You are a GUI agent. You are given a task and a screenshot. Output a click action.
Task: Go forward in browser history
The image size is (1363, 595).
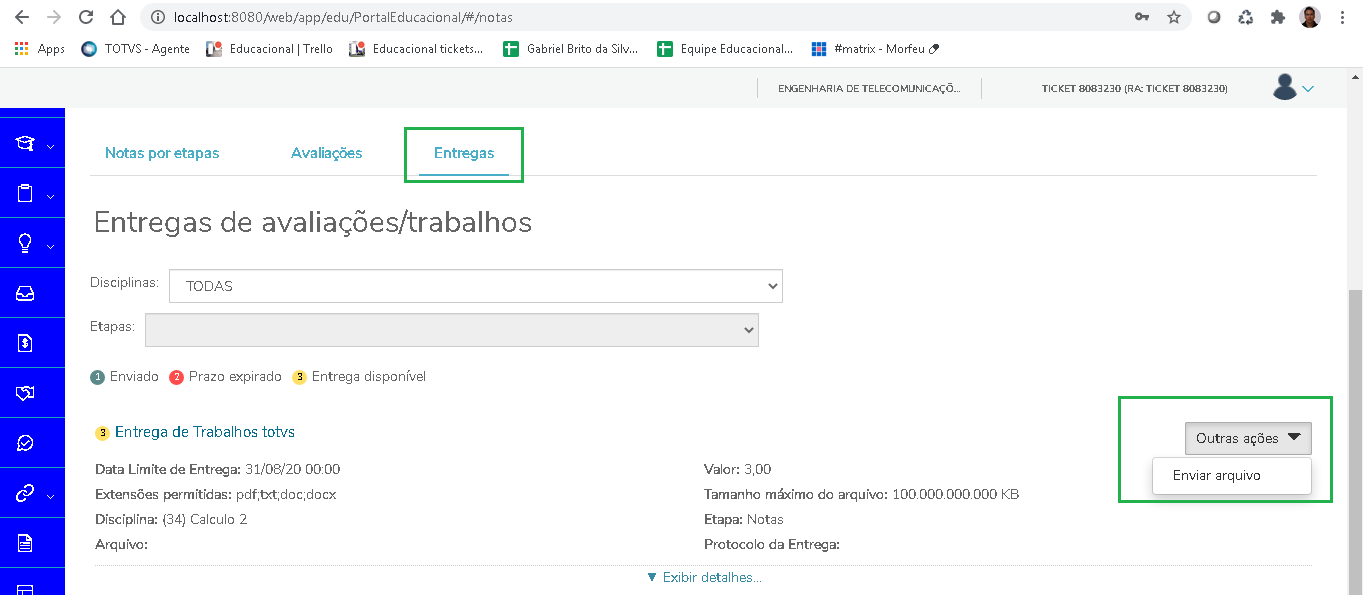pos(54,17)
